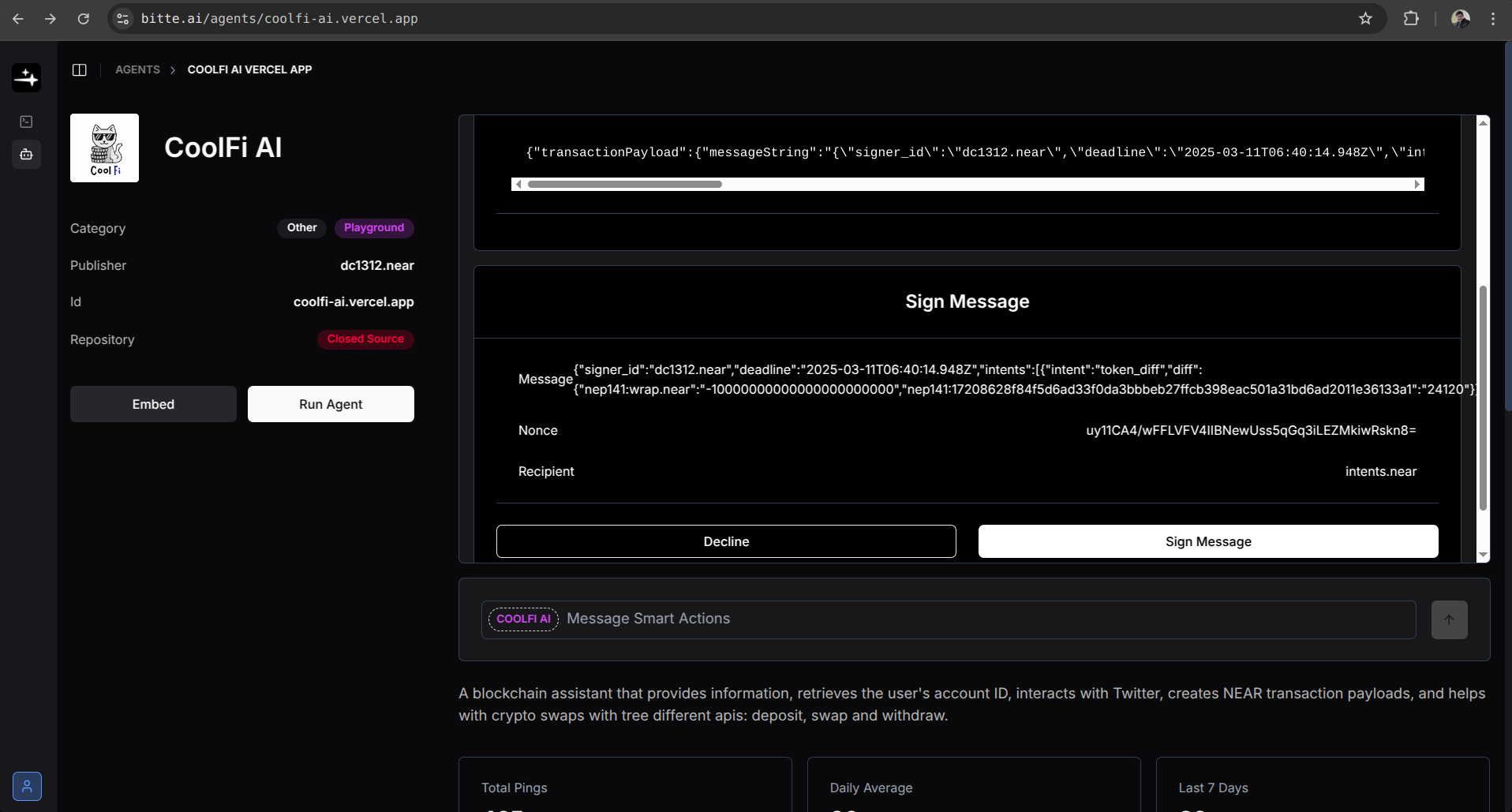
Task: Click the Nonce field label
Action: (x=538, y=431)
